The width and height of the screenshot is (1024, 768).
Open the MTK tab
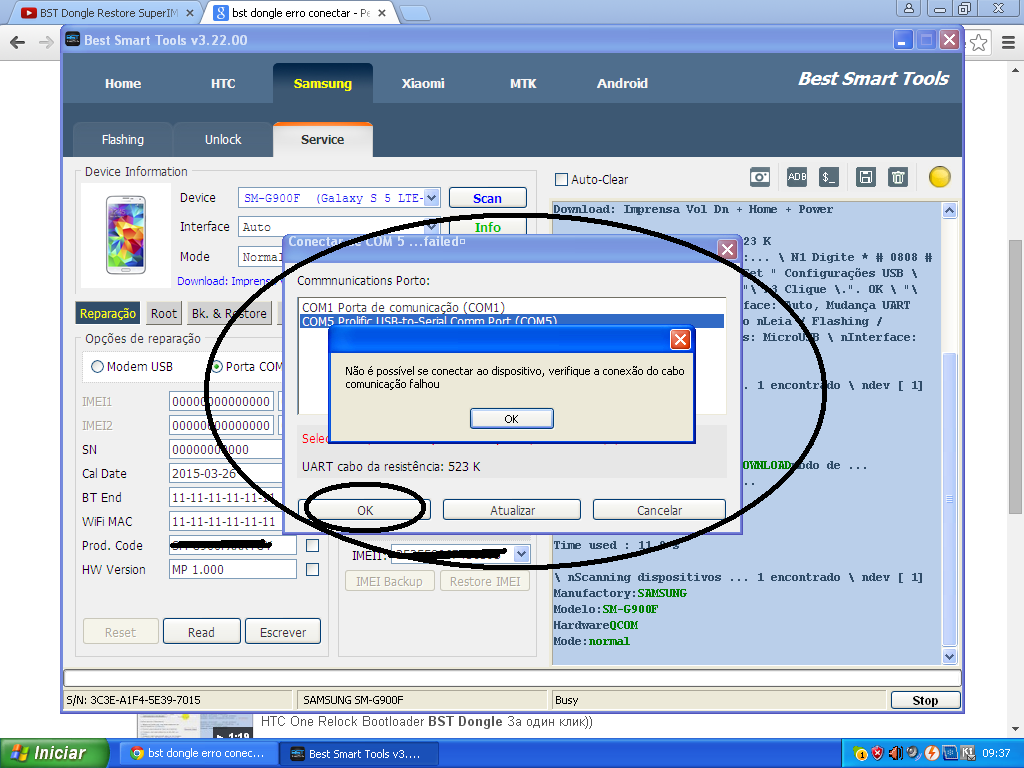tap(523, 84)
